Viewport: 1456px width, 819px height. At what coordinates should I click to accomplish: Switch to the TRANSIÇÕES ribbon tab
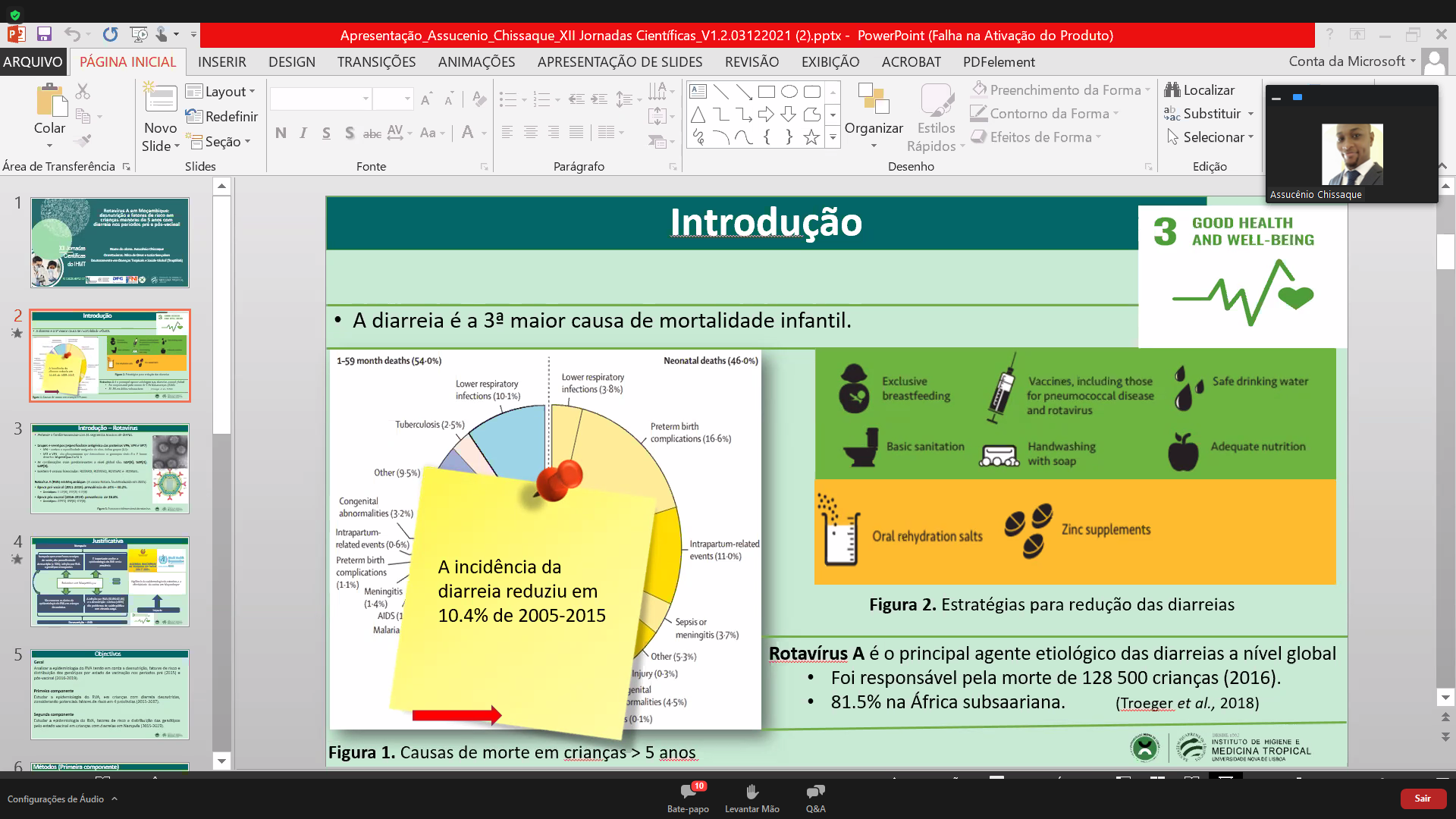pos(376,61)
